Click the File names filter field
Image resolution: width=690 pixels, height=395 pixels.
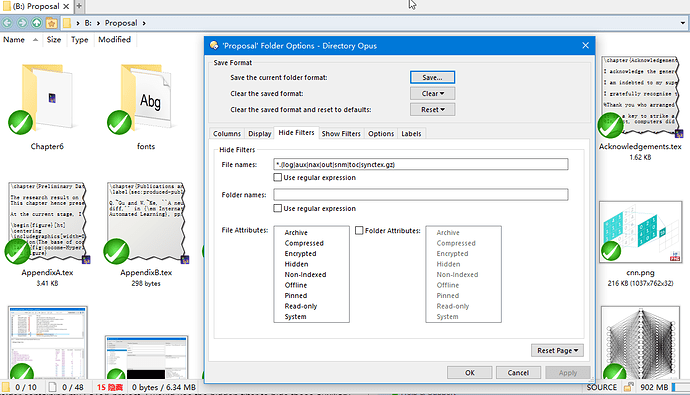point(421,165)
